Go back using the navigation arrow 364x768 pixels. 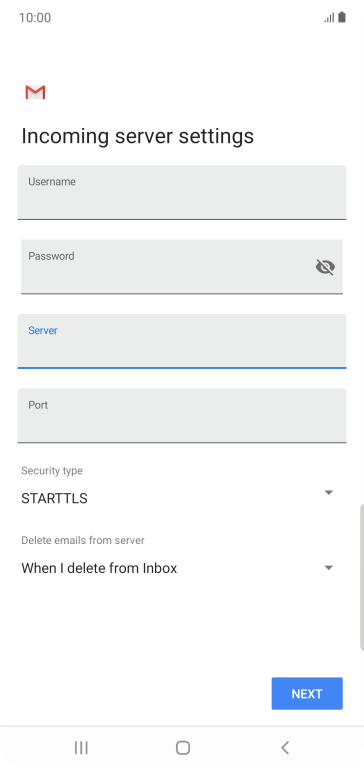coord(285,747)
